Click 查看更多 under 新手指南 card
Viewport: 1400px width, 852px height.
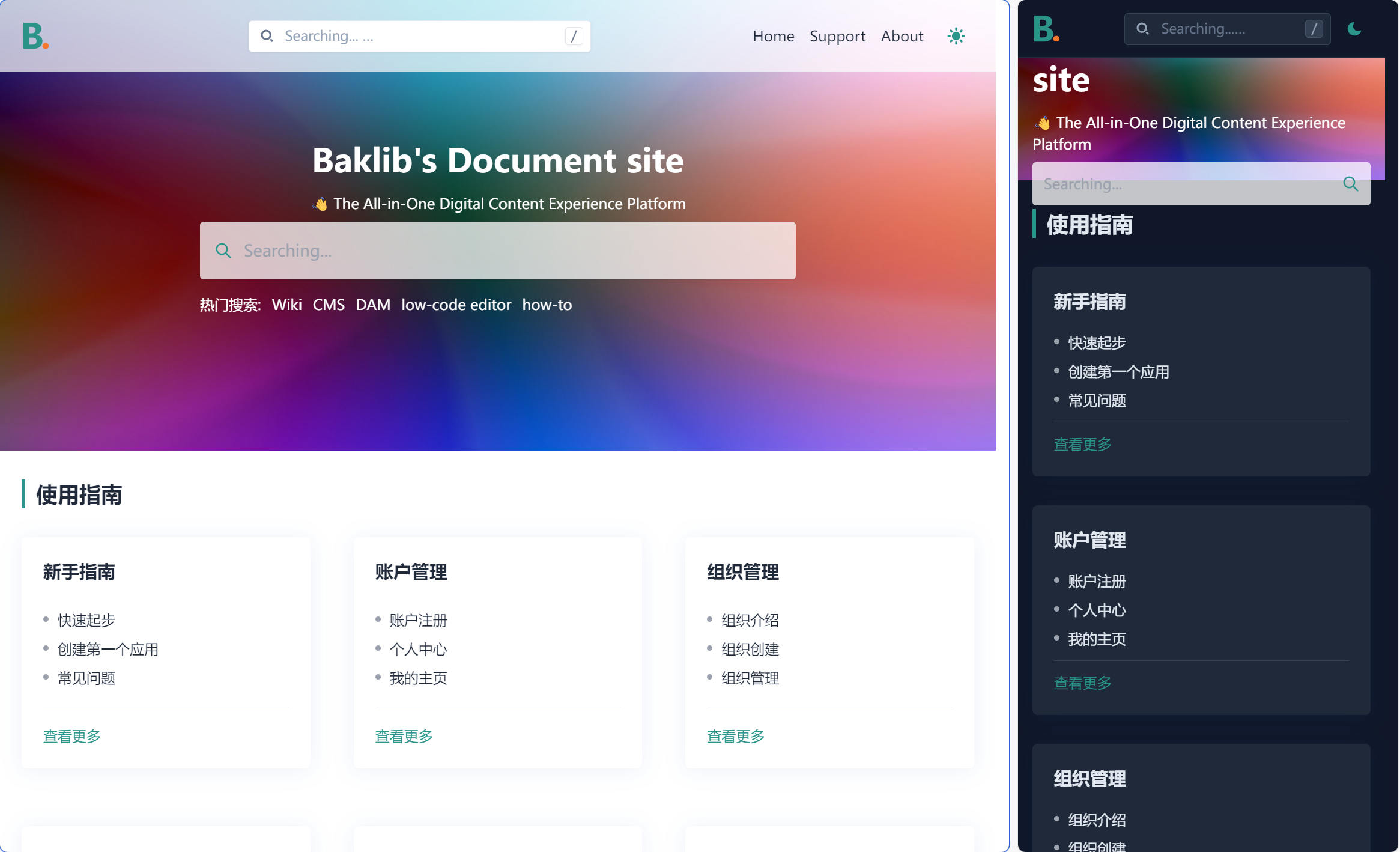[x=72, y=736]
